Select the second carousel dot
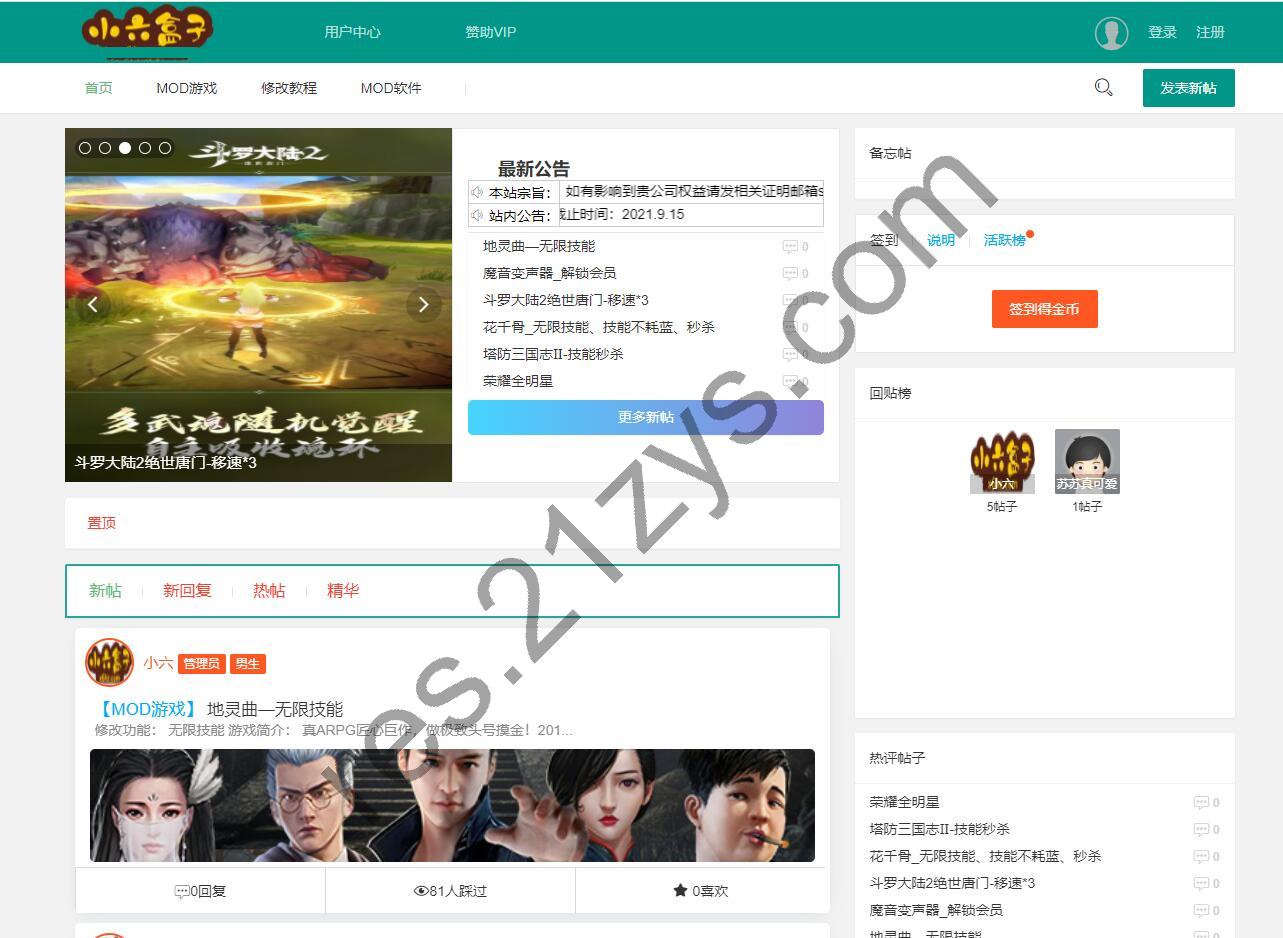This screenshot has height=938, width=1283. [x=105, y=148]
